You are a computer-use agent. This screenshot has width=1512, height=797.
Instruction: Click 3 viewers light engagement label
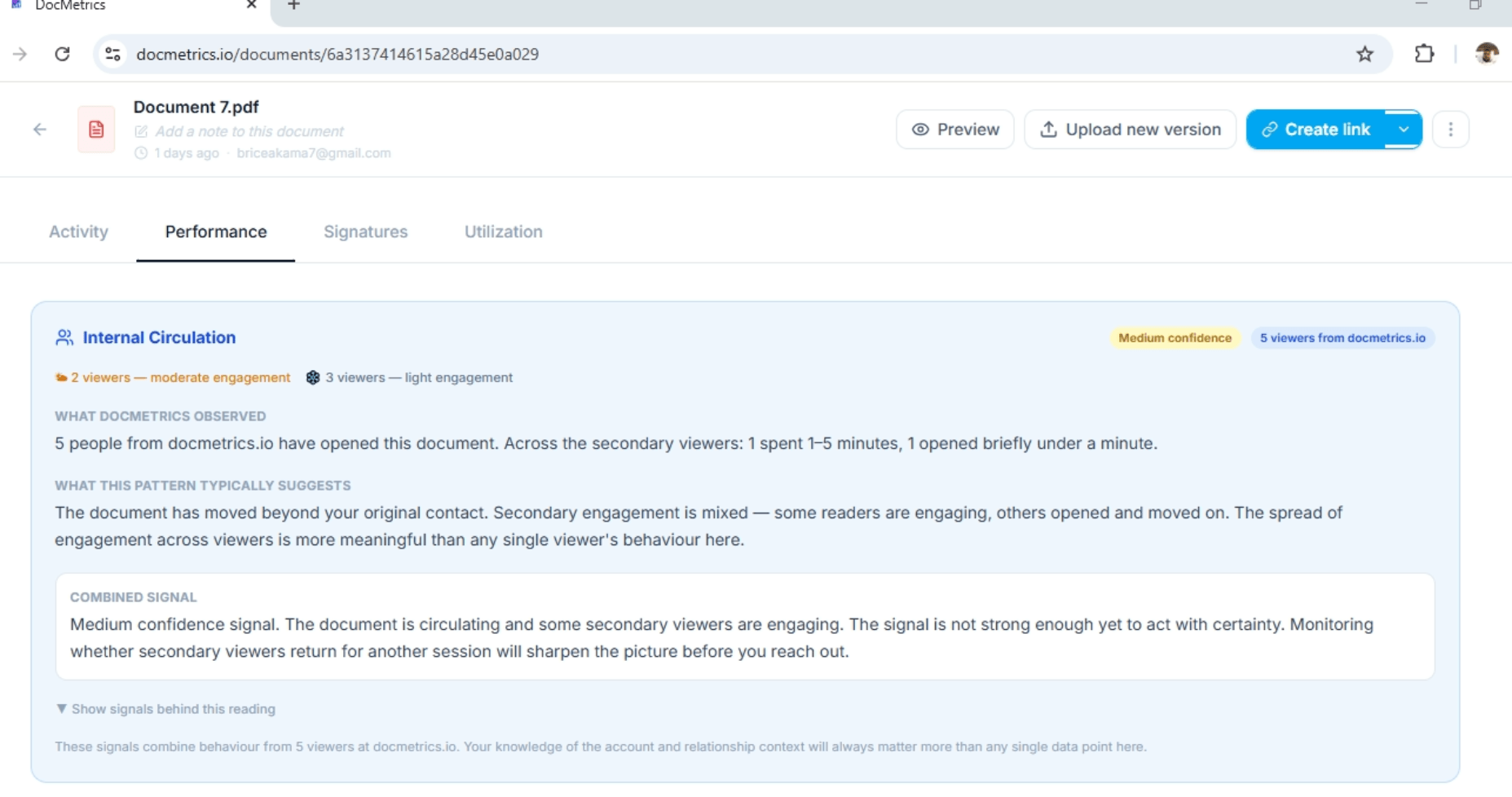(x=419, y=377)
